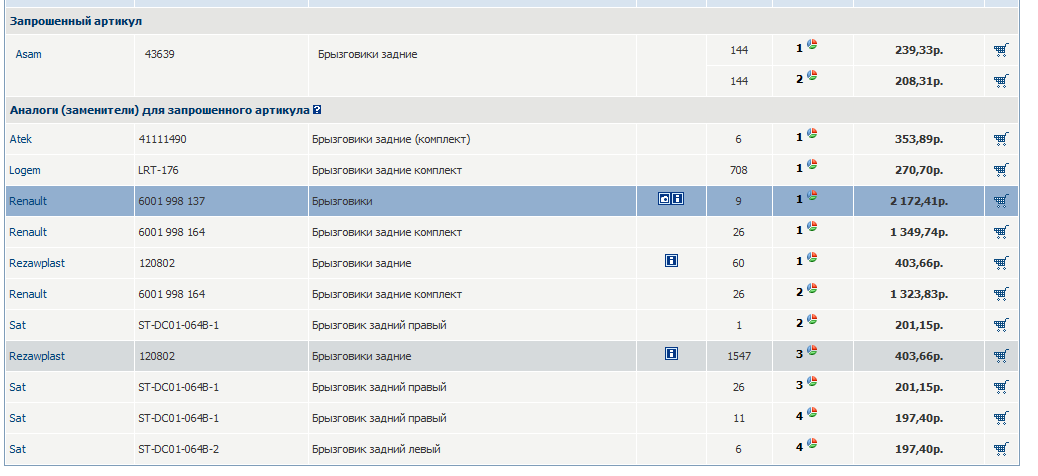This screenshot has width=1038, height=476.
Task: Add Logem LRT-176 to shopping cart
Action: click(1001, 170)
